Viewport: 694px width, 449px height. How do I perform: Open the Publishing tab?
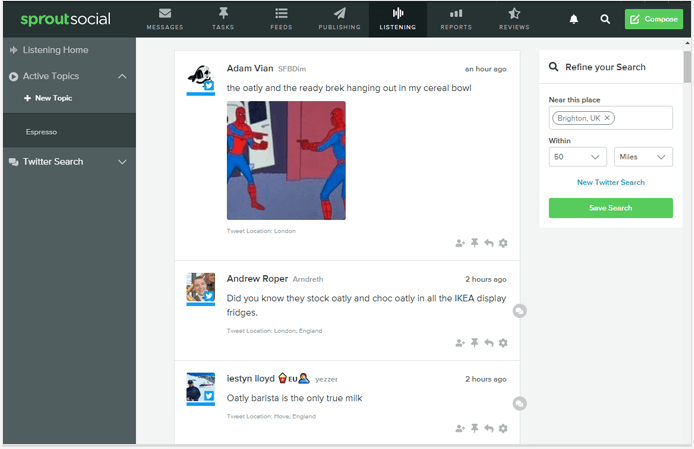[339, 19]
